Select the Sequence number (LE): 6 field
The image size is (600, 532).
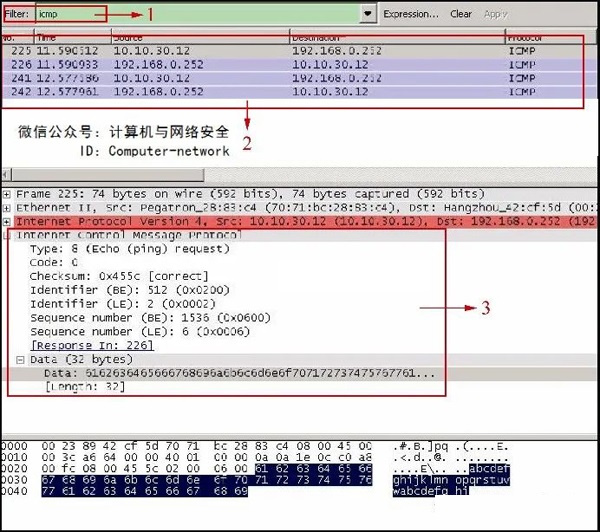click(x=140, y=331)
